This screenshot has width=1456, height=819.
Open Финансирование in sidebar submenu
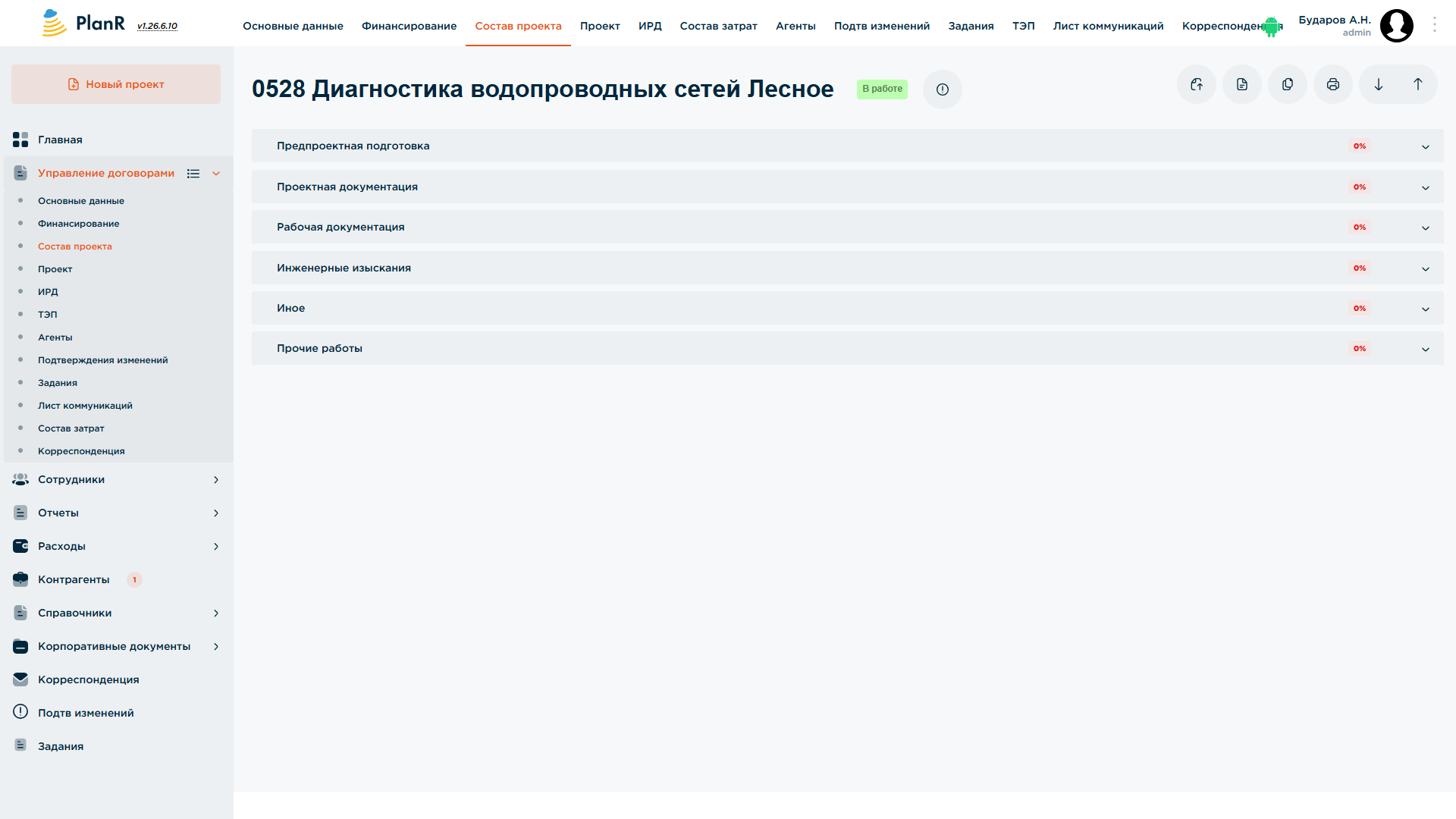pos(79,224)
